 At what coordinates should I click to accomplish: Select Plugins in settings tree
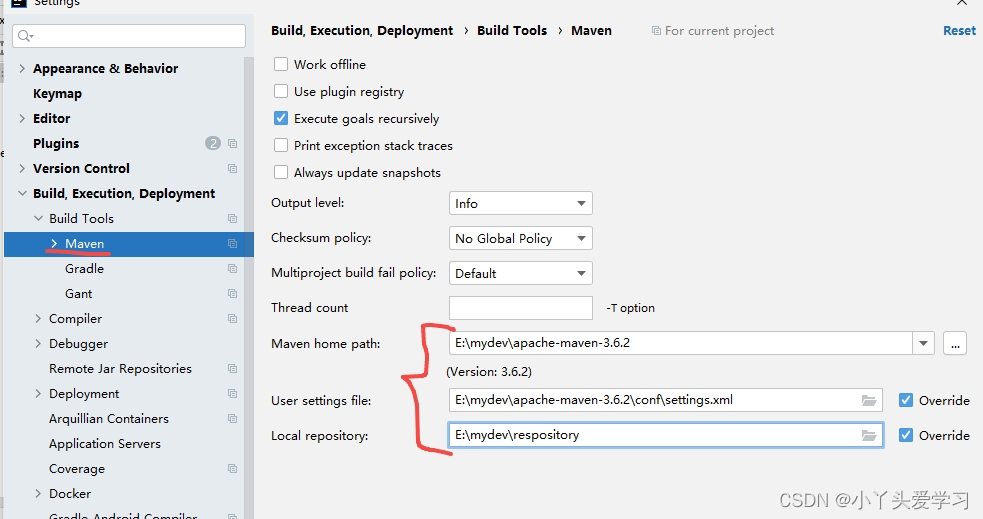click(56, 144)
